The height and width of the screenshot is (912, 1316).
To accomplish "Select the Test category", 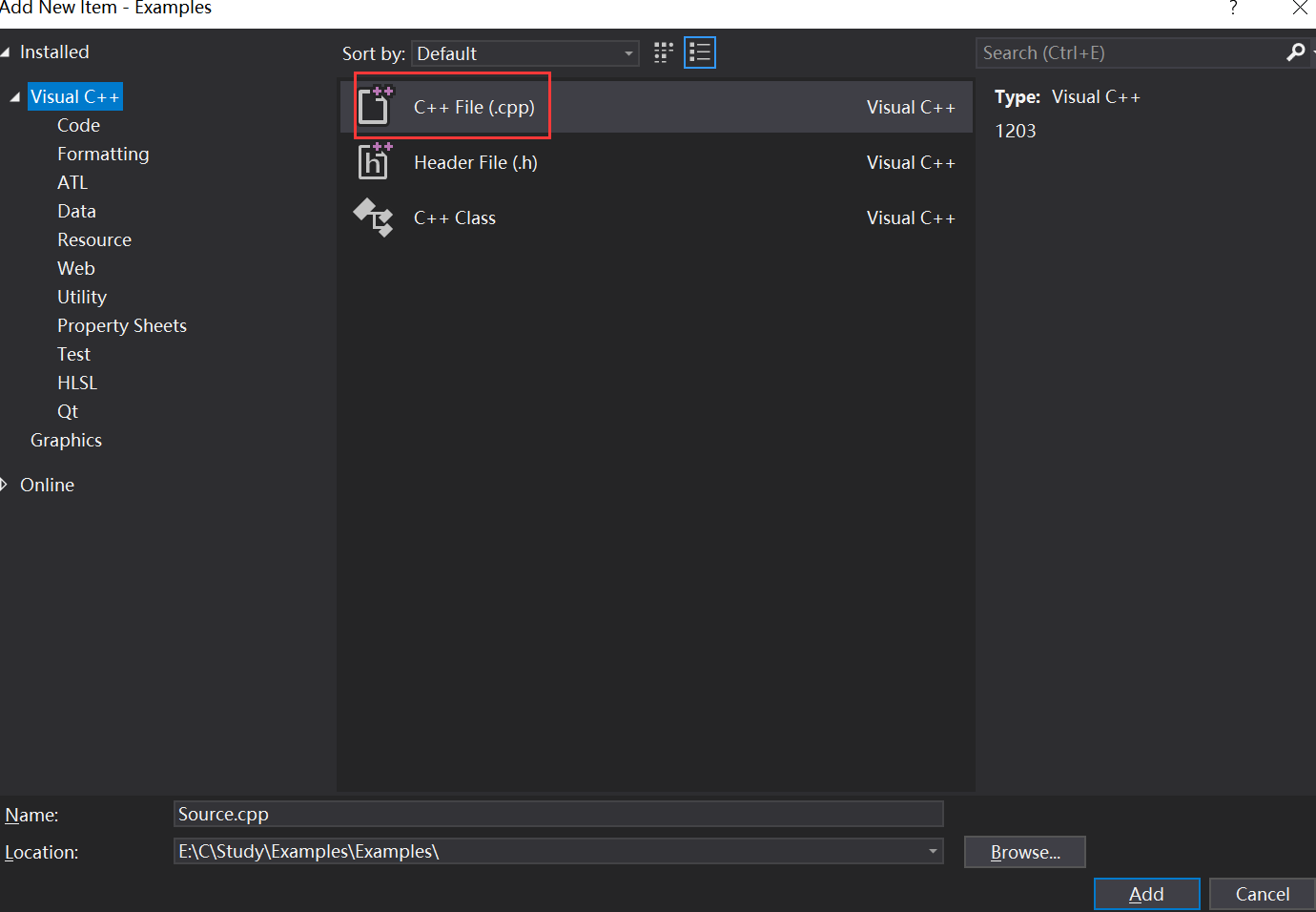I will (73, 354).
